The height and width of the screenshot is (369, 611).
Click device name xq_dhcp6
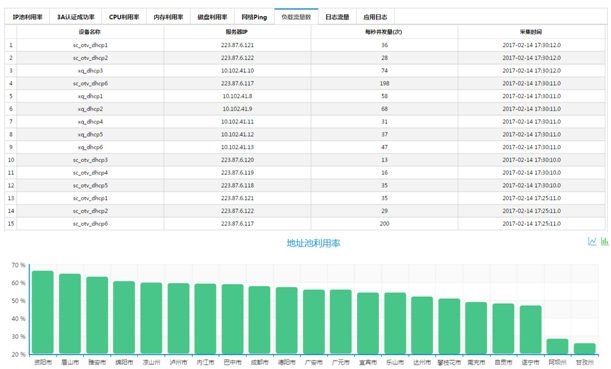[90, 147]
